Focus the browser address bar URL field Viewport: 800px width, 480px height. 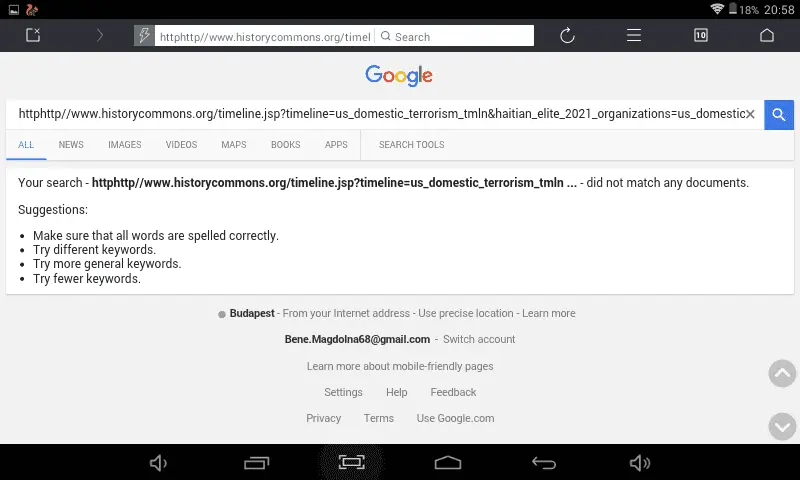click(x=265, y=36)
